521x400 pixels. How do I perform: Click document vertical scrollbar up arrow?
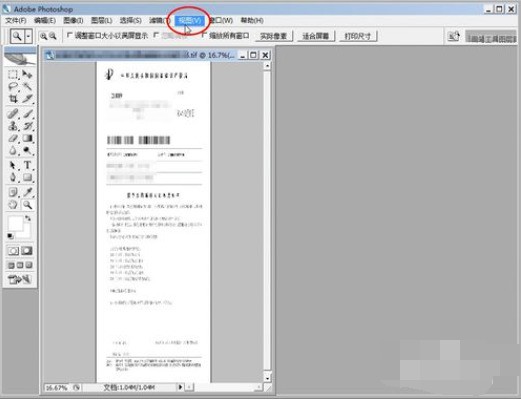click(x=267, y=66)
